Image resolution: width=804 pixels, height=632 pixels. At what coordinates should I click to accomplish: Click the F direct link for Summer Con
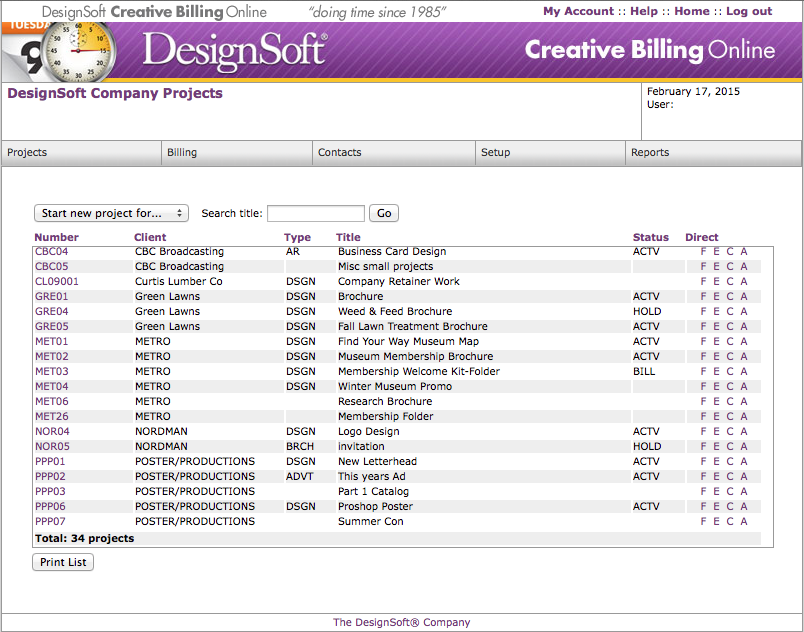click(703, 521)
